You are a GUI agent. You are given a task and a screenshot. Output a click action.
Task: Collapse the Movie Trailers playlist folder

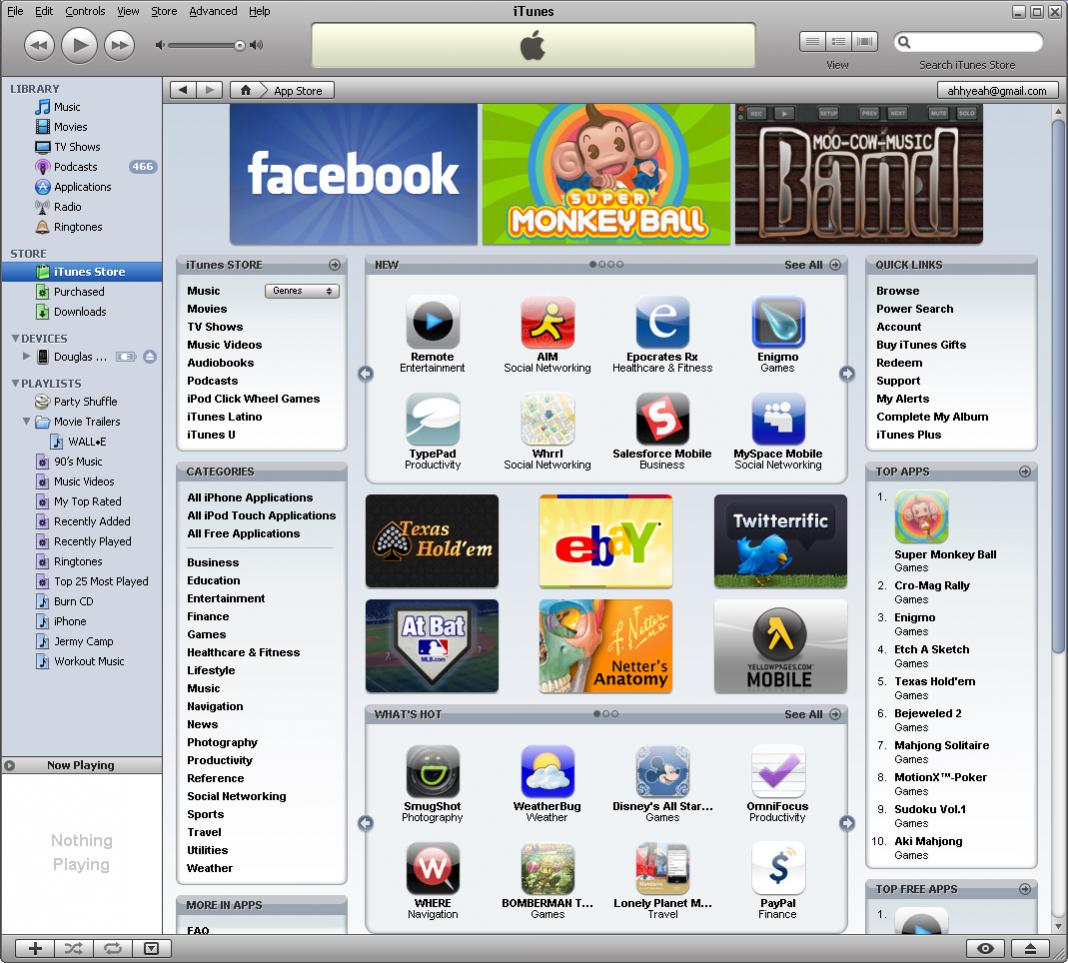[27, 422]
